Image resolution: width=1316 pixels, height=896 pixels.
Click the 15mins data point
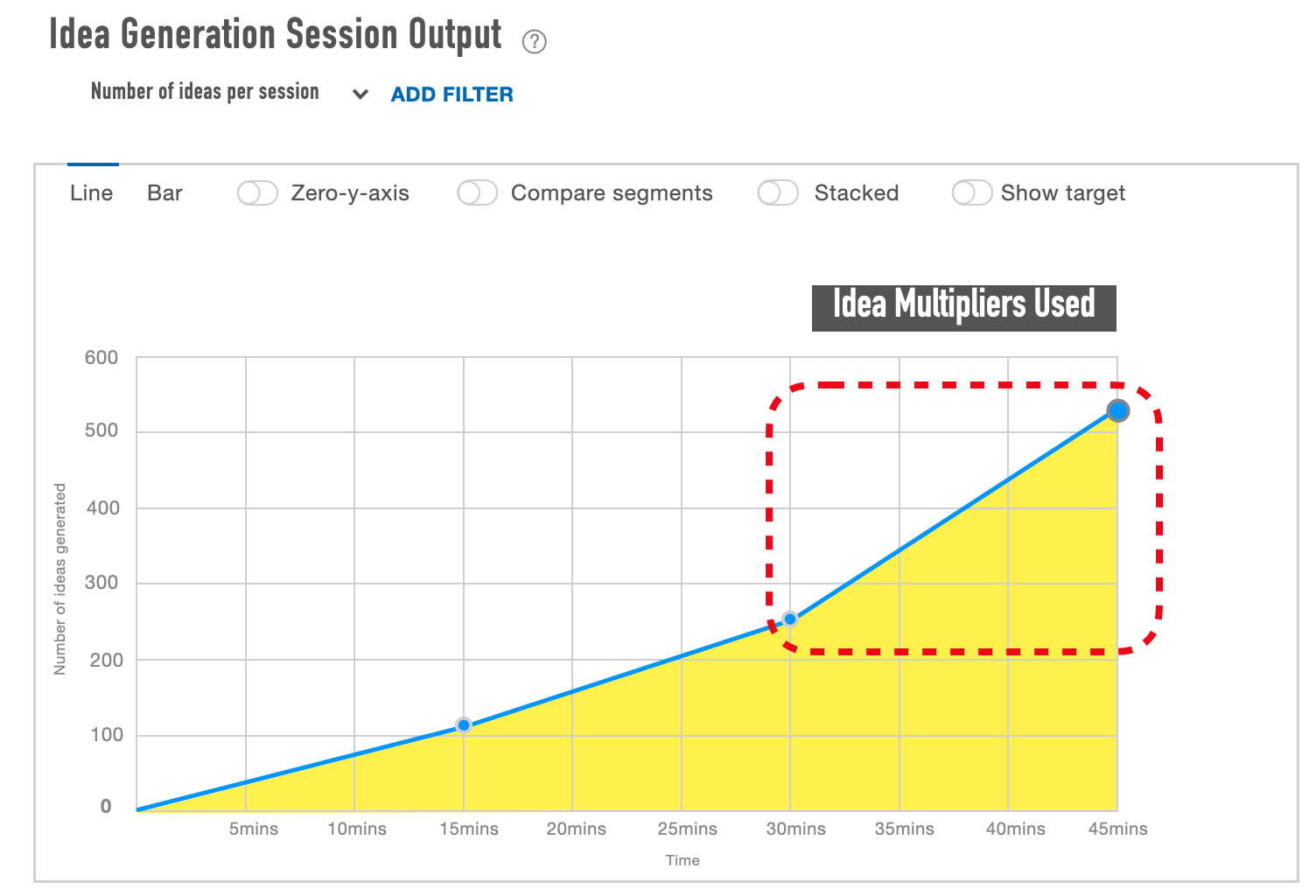coord(464,724)
